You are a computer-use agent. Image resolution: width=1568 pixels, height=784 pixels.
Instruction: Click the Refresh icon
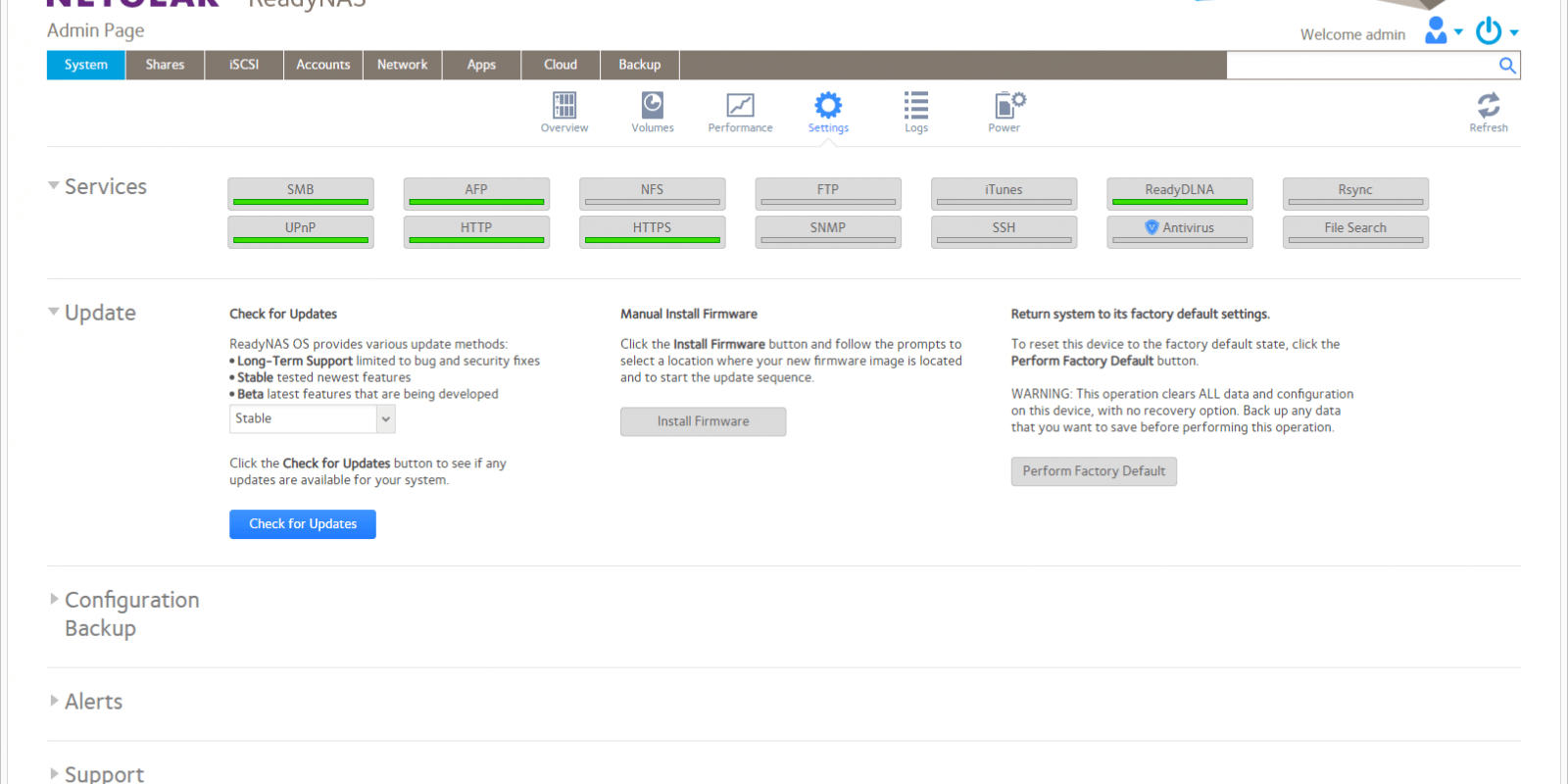click(1489, 105)
